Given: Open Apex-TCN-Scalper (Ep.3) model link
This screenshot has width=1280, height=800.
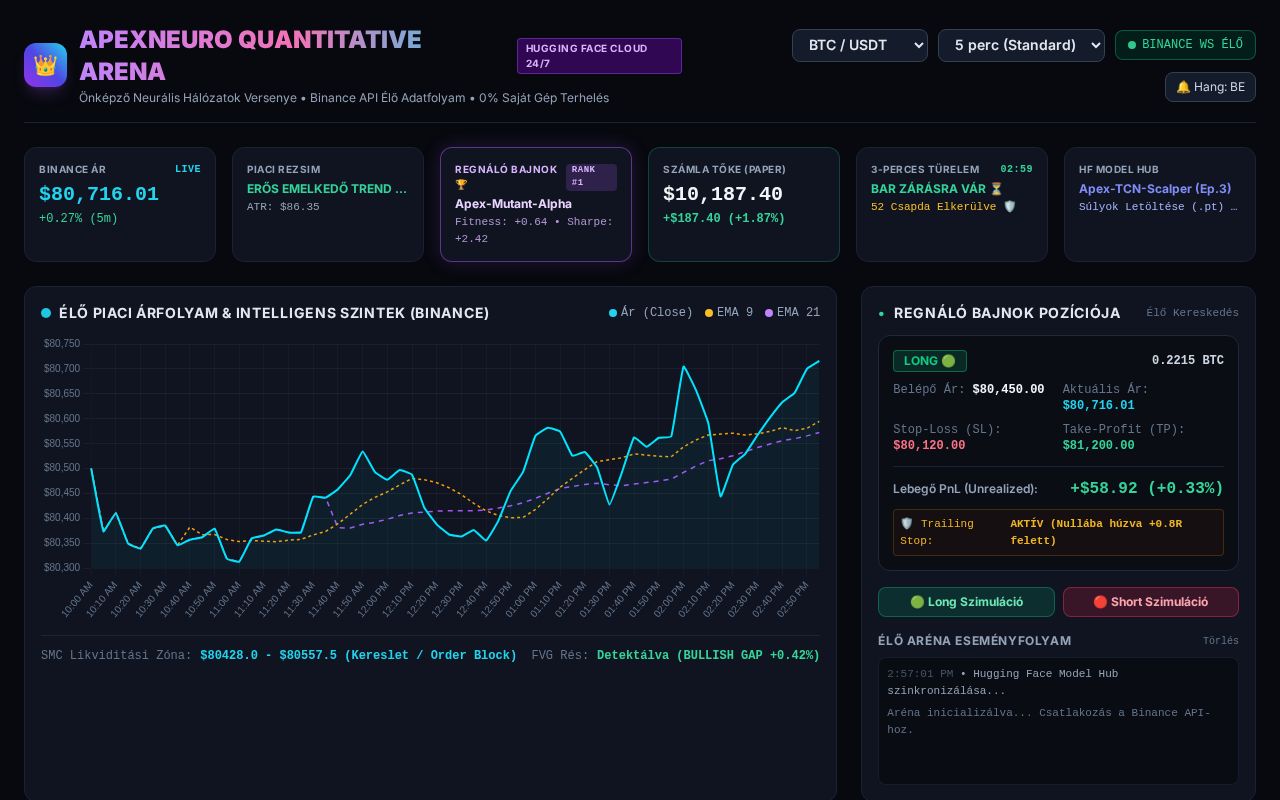Looking at the screenshot, I should [1155, 189].
